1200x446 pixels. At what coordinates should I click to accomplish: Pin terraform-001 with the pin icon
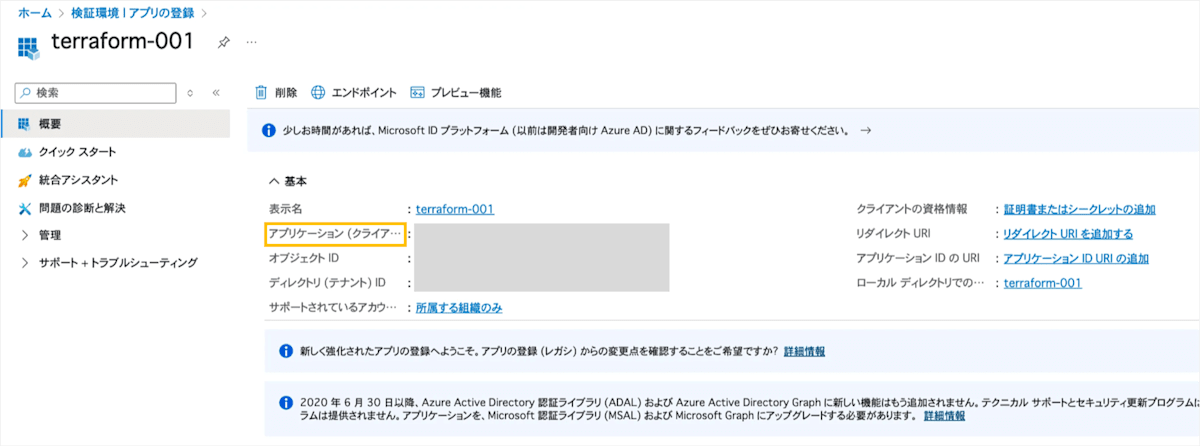pos(224,43)
